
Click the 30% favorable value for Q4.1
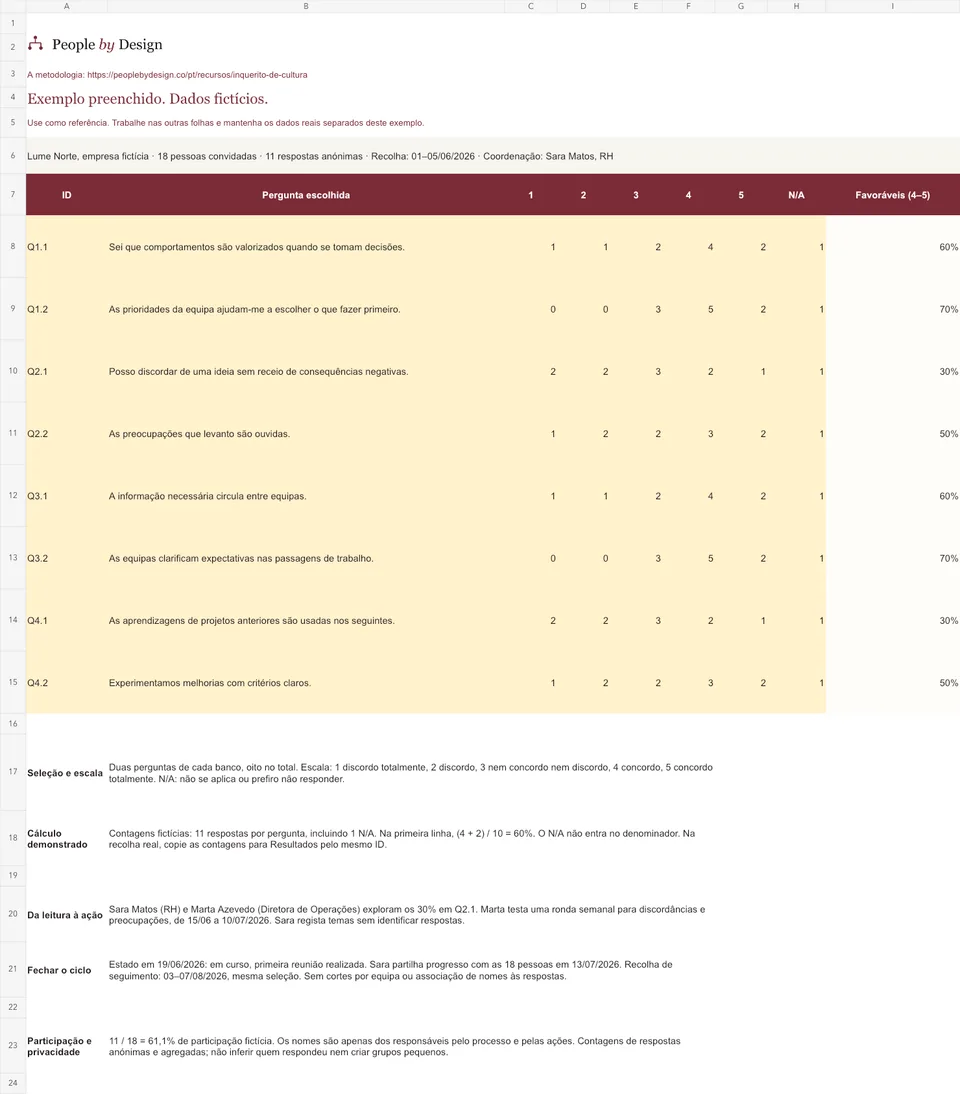(x=948, y=621)
